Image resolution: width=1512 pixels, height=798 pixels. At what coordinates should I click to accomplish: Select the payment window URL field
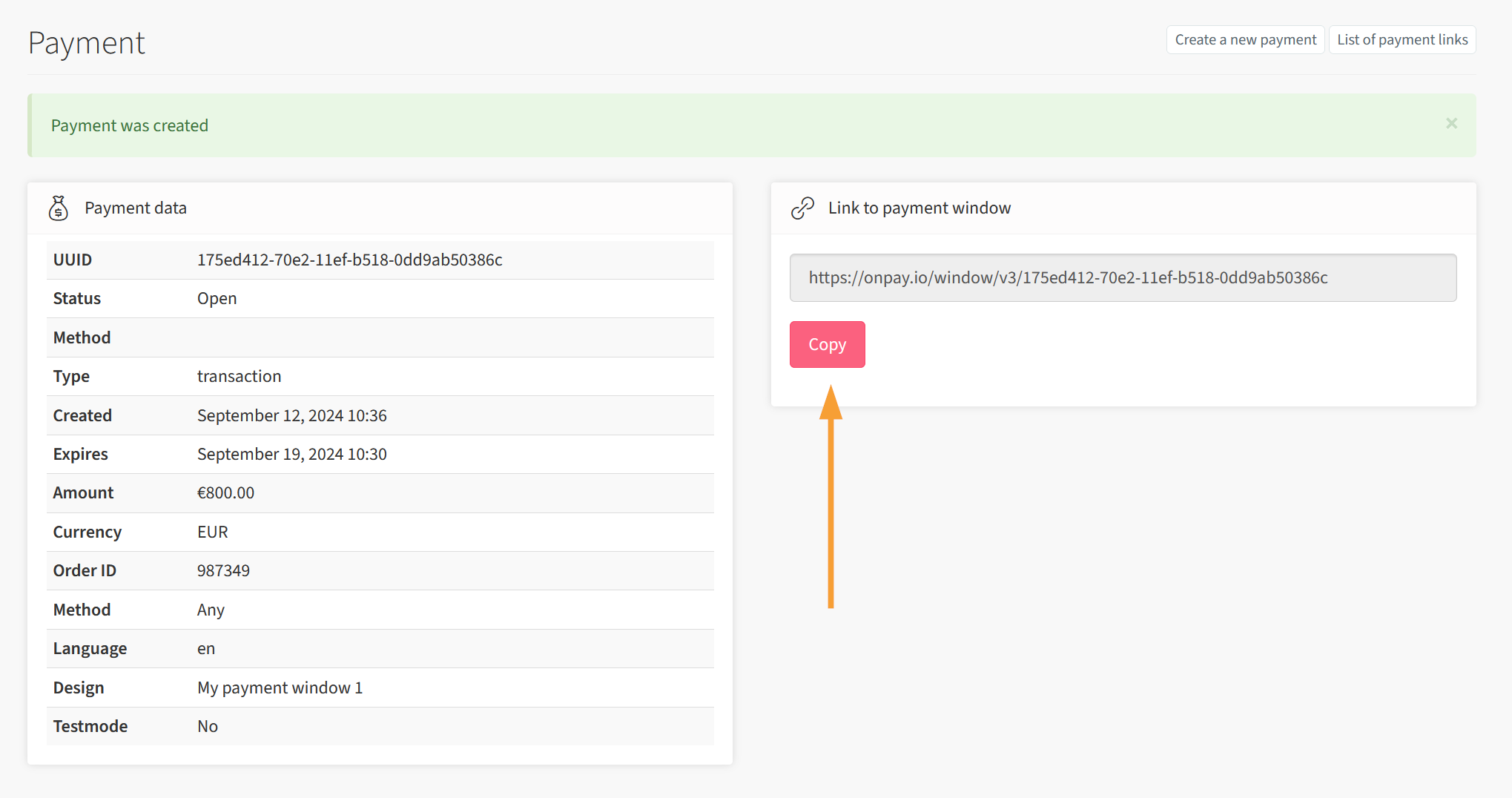(x=1123, y=277)
